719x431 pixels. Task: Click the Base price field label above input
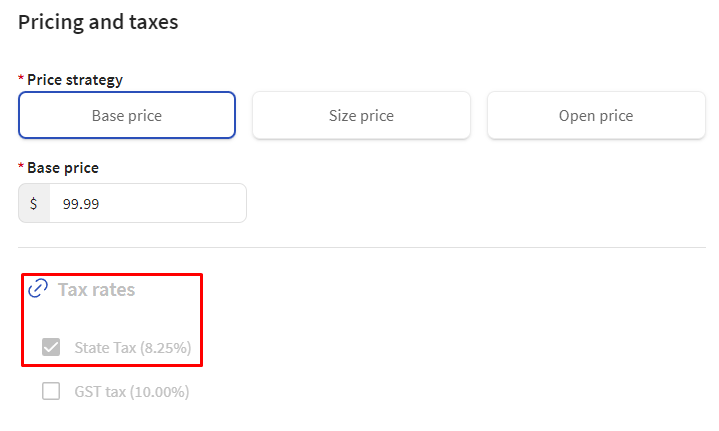pyautogui.click(x=63, y=168)
